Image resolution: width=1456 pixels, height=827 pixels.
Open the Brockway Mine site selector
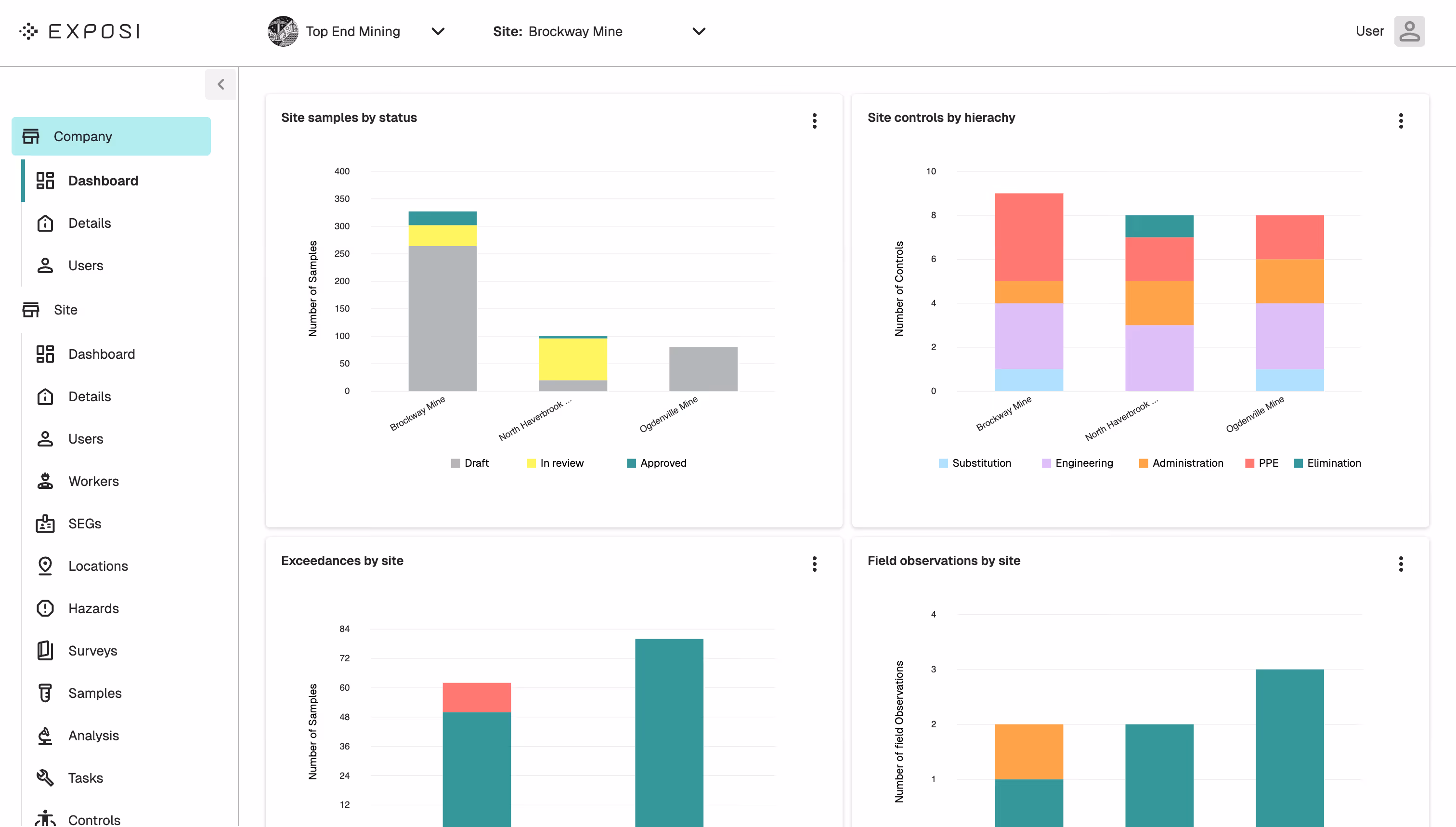click(699, 31)
